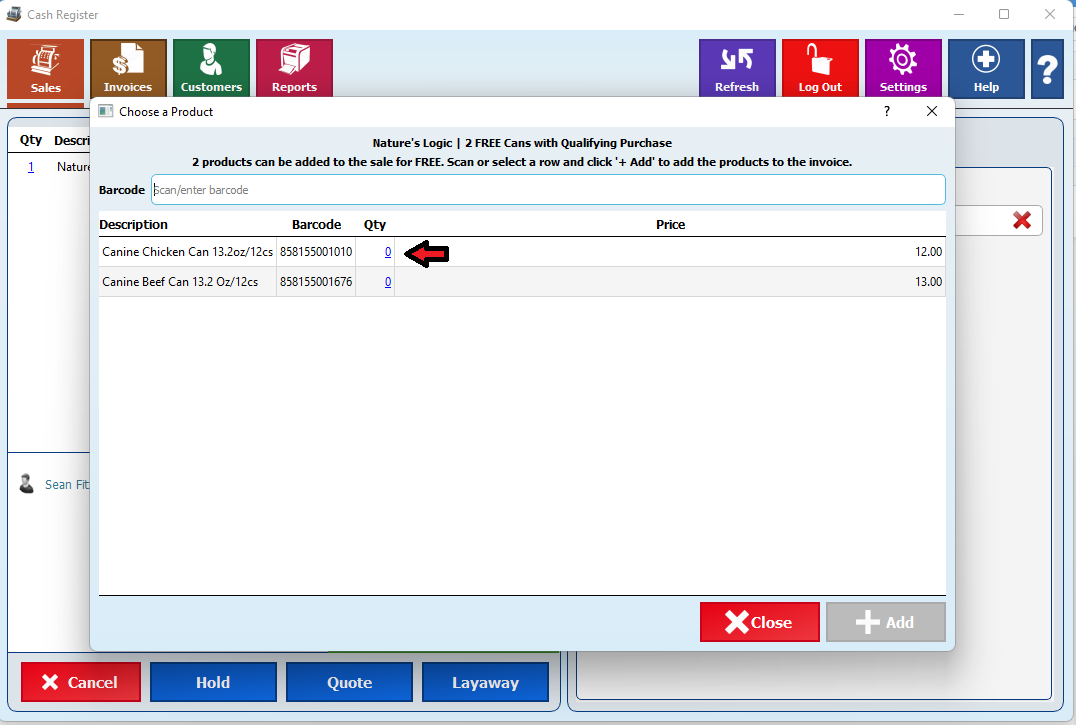
Task: Open Help with the plus icon
Action: pos(986,69)
